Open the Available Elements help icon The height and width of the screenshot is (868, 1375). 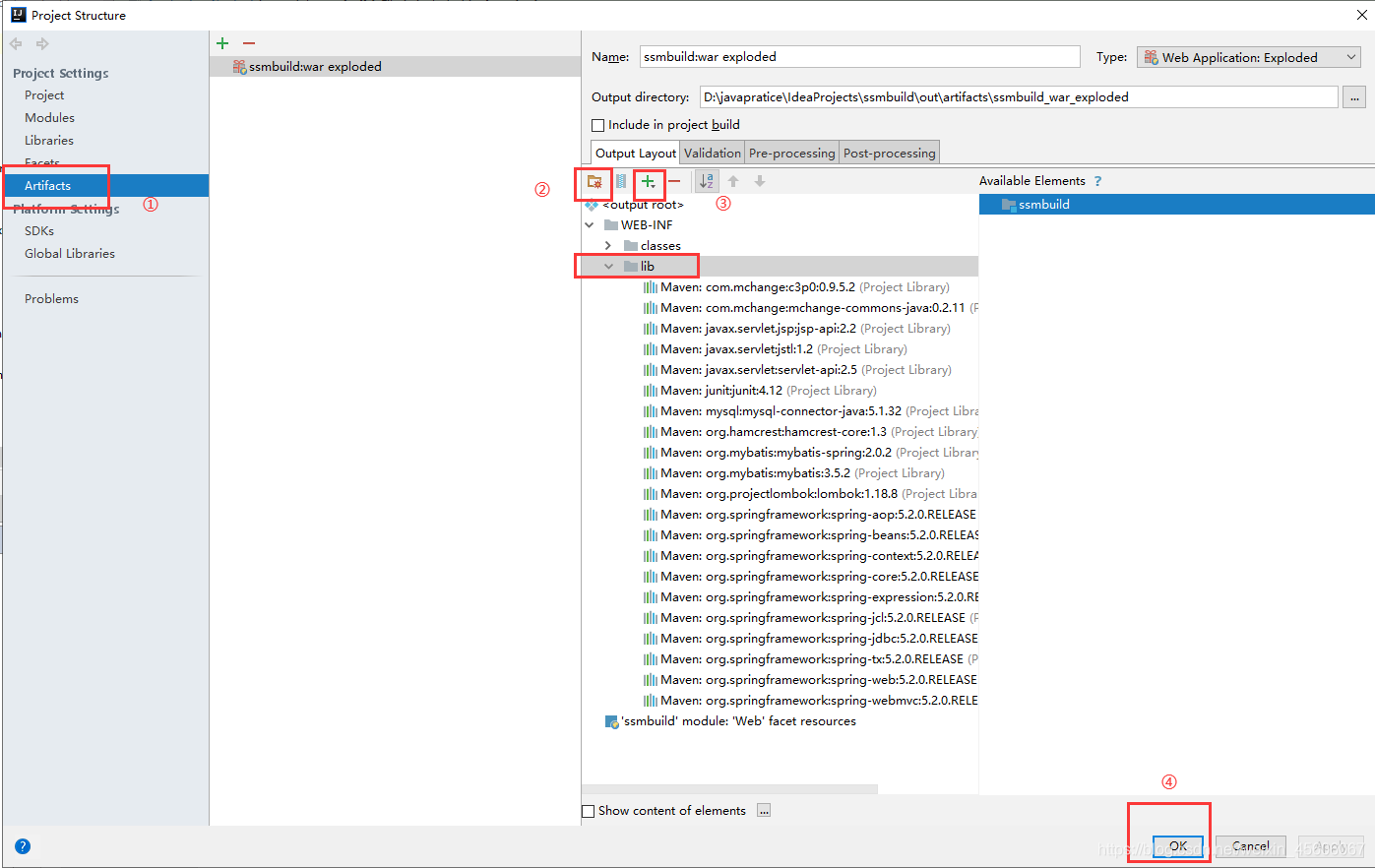point(1097,181)
